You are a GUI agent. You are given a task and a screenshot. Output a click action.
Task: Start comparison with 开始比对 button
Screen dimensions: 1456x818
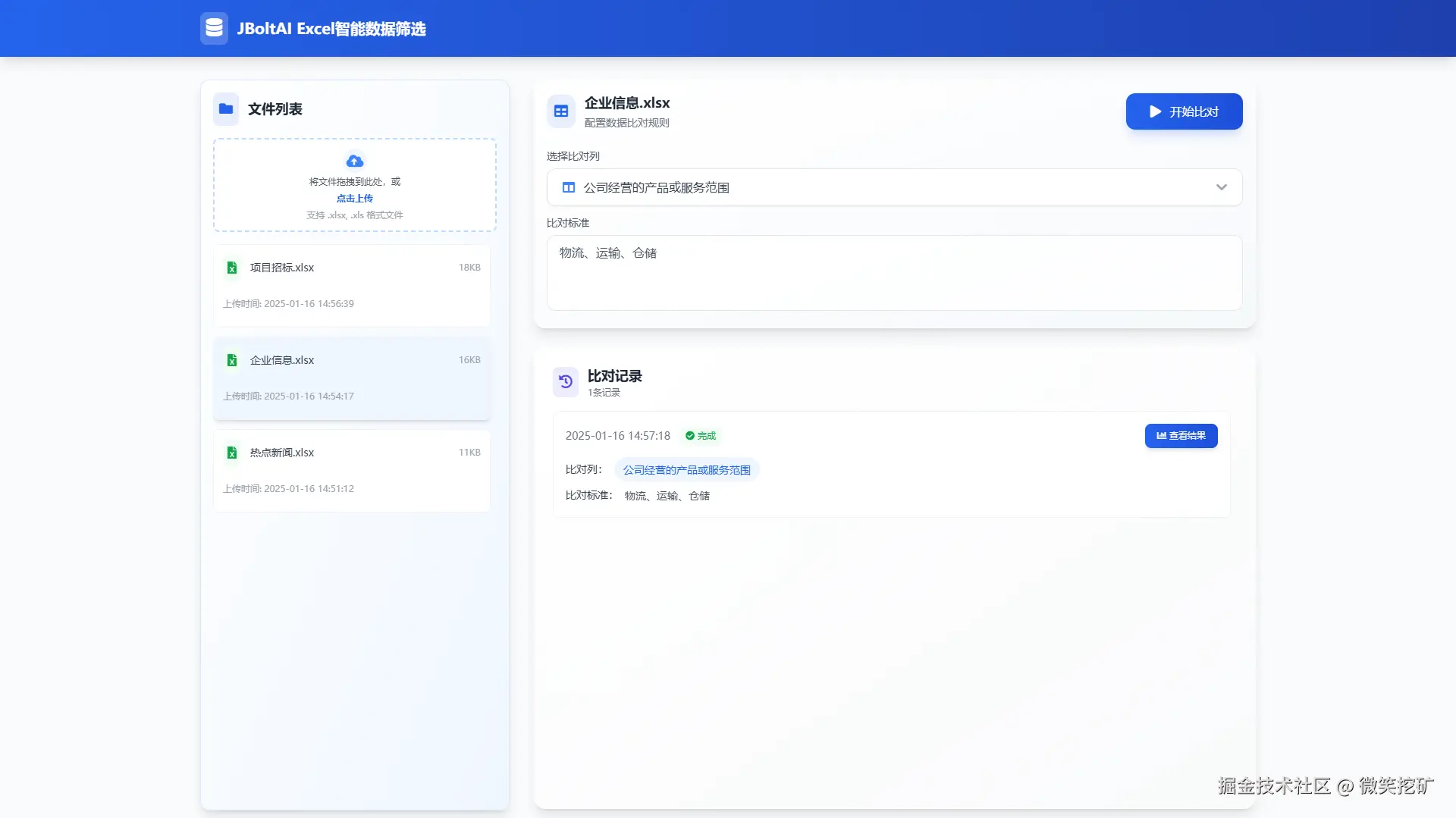(x=1184, y=111)
